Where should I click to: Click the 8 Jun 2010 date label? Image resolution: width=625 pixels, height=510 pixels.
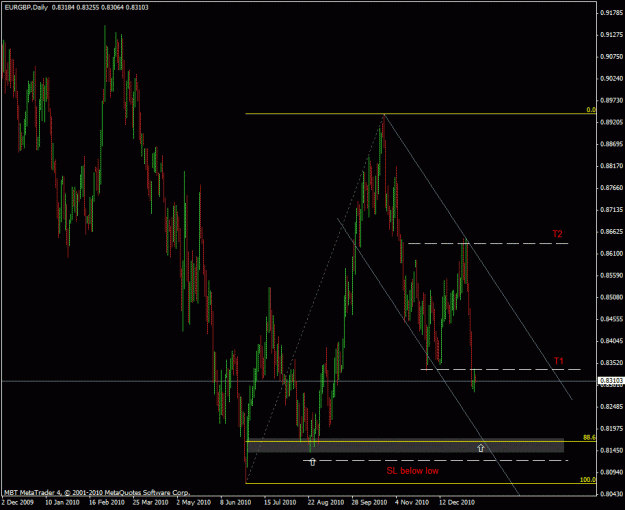tap(236, 502)
